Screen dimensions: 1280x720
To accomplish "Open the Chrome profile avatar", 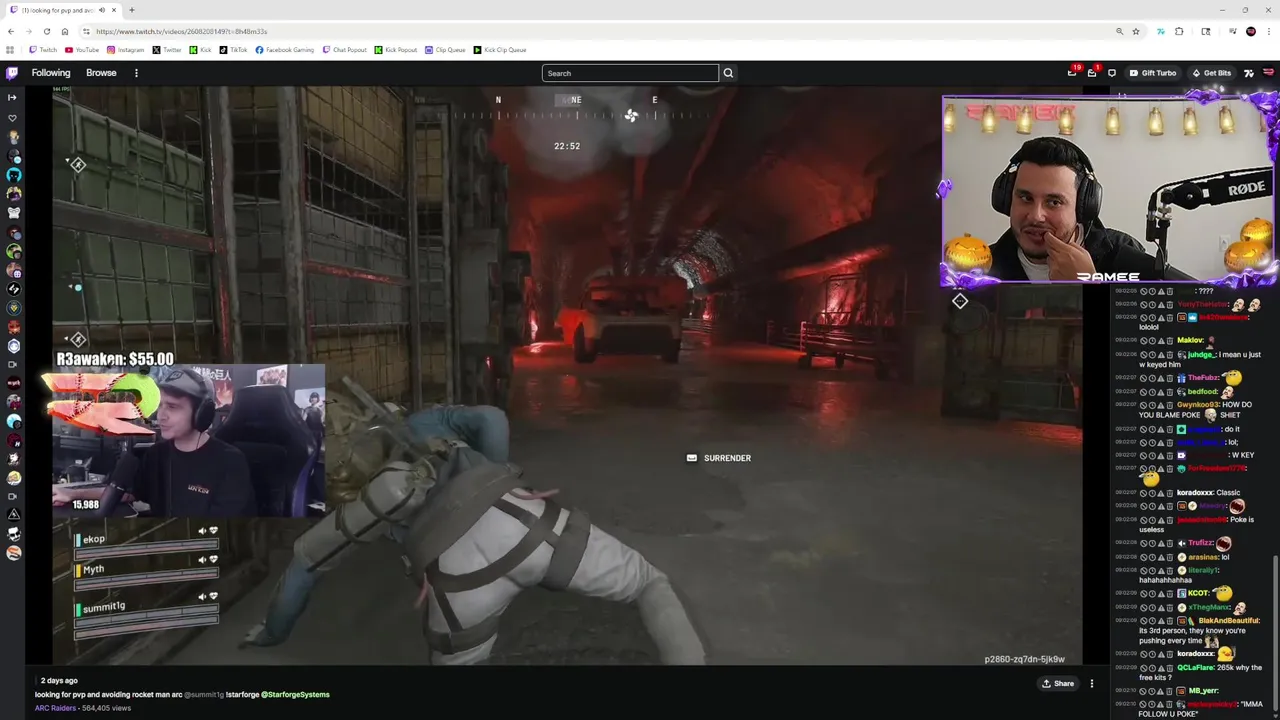I will [x=1251, y=31].
